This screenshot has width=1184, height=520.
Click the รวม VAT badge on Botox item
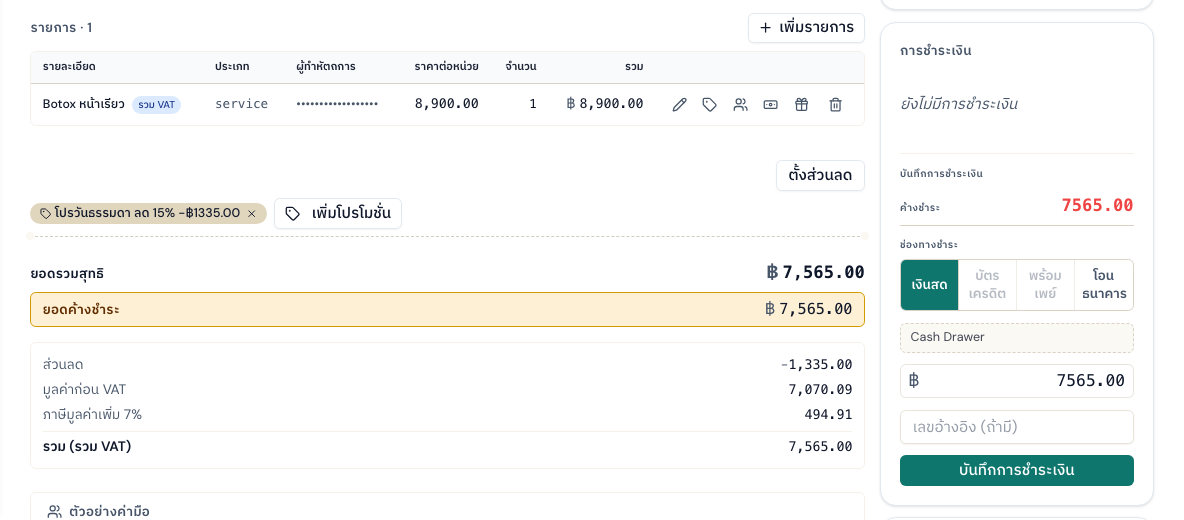click(x=156, y=105)
